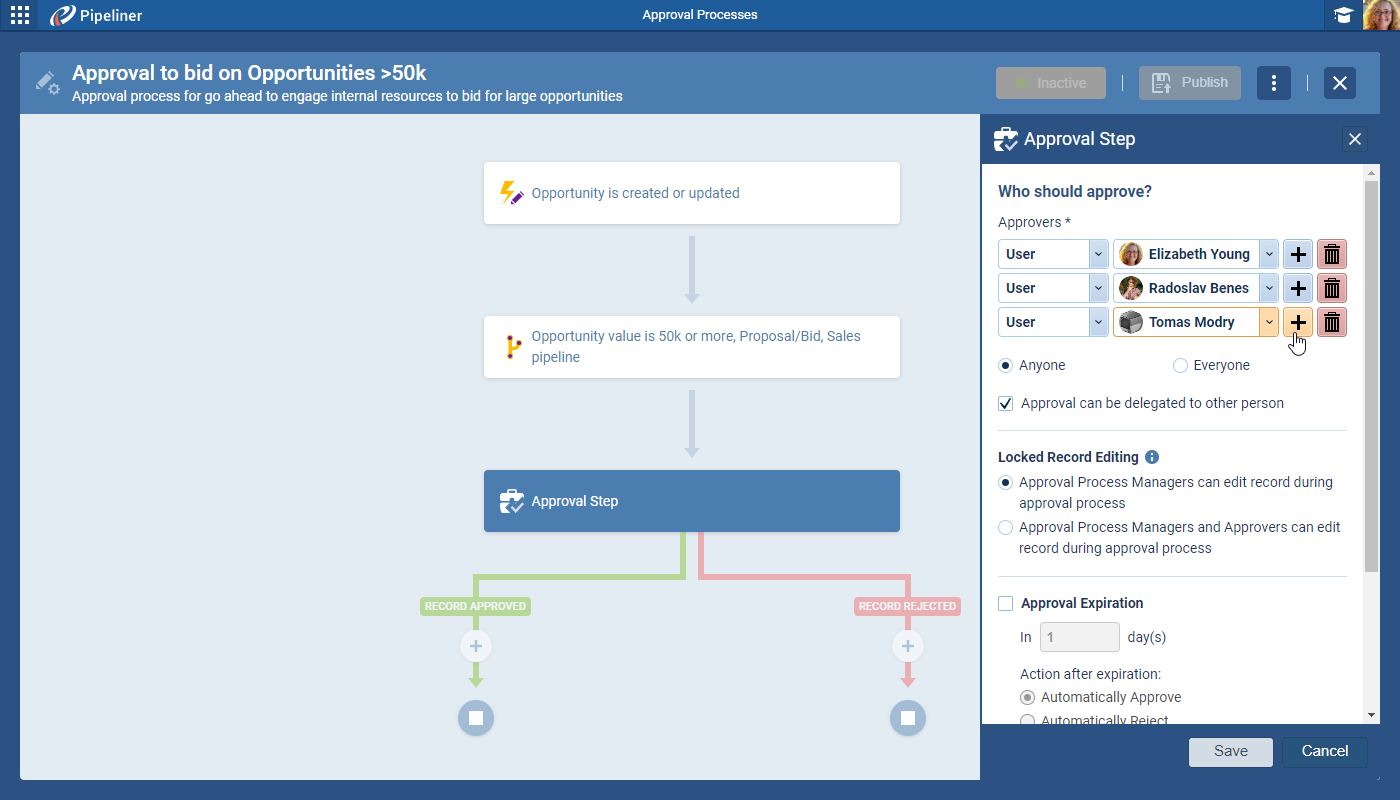The height and width of the screenshot is (800, 1400).
Task: Add approver after Radoslav Benes row
Action: (1297, 288)
